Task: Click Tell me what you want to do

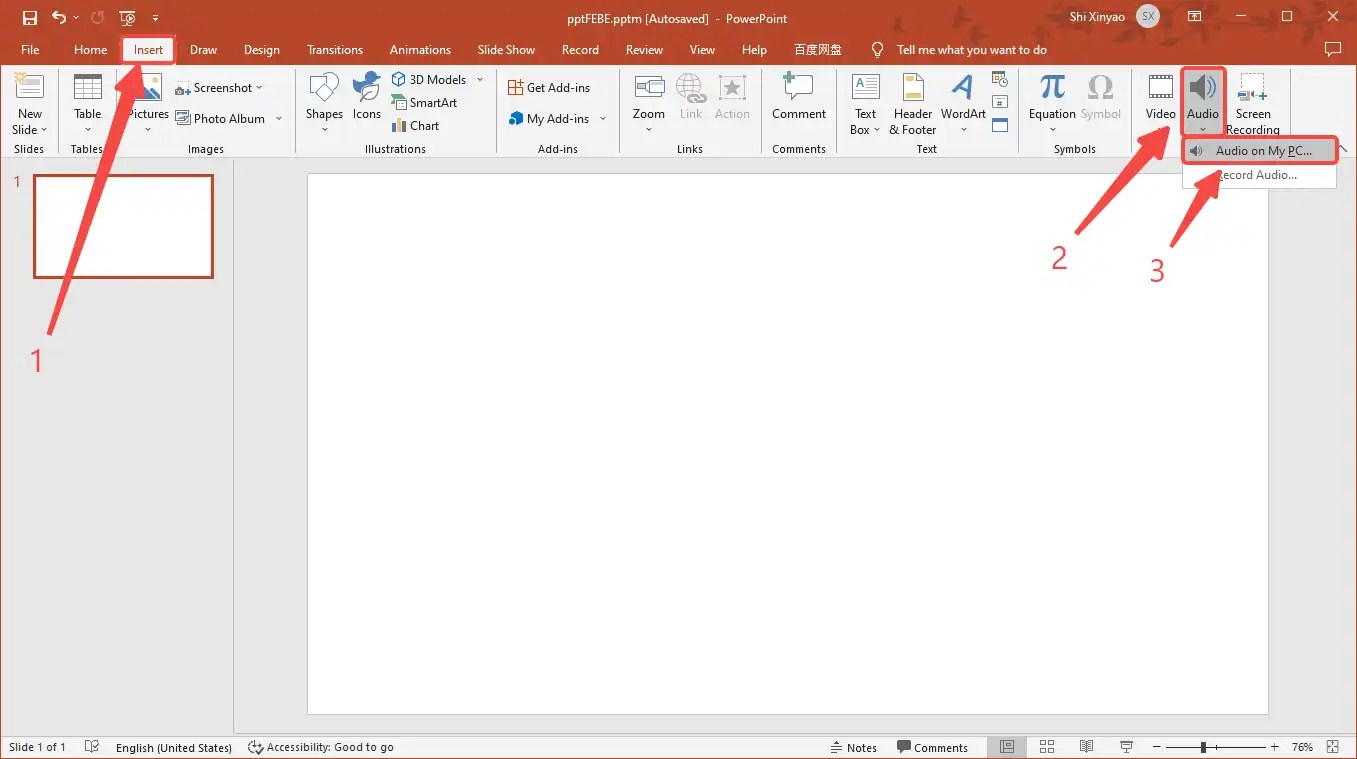Action: (x=971, y=49)
